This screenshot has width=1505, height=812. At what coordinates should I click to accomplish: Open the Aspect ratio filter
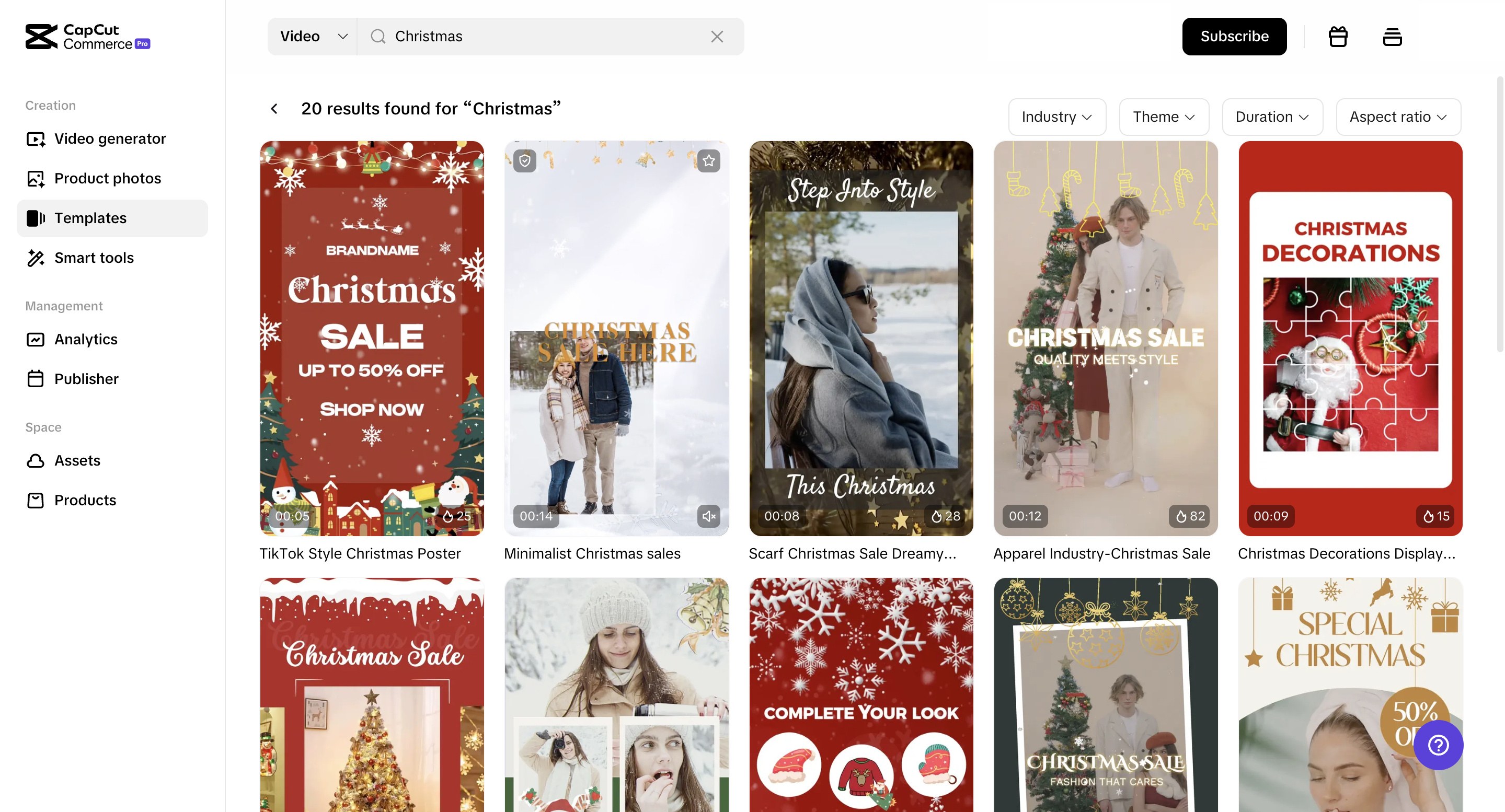click(x=1397, y=117)
